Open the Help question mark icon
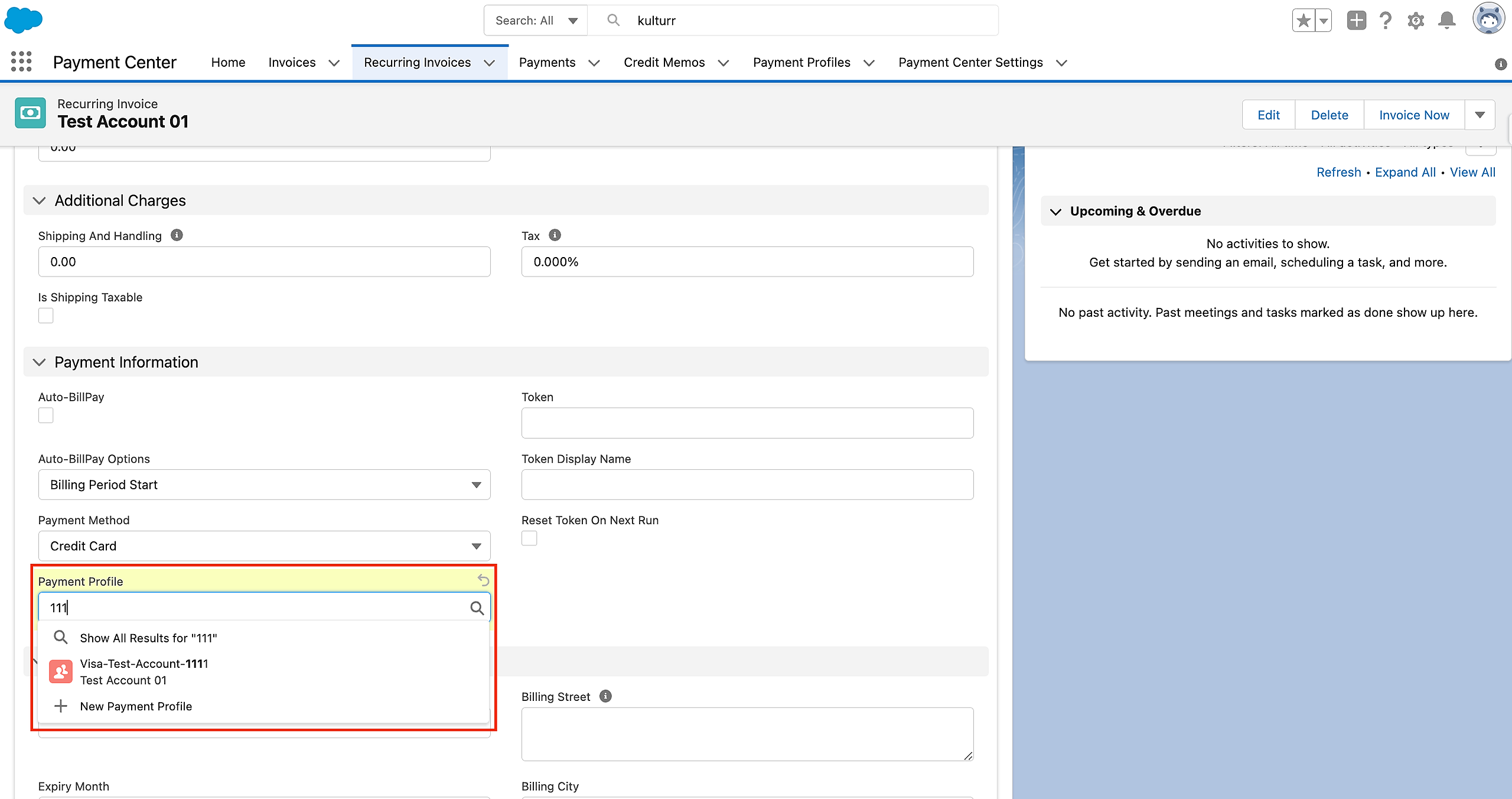 click(x=1385, y=21)
